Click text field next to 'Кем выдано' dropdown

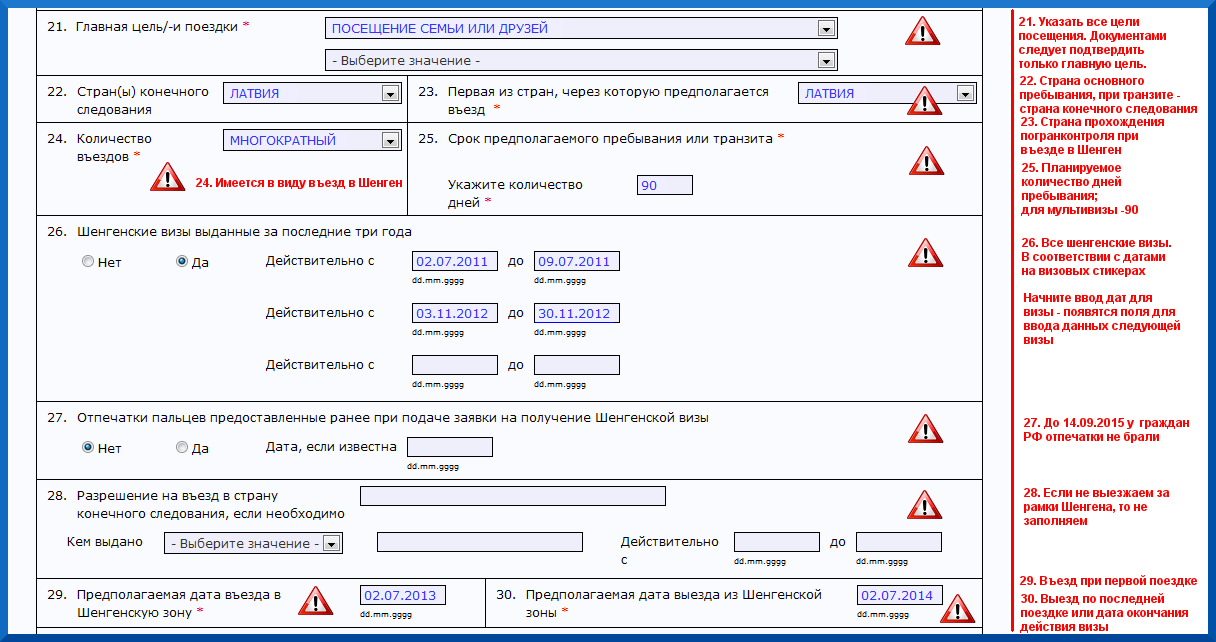coord(480,542)
